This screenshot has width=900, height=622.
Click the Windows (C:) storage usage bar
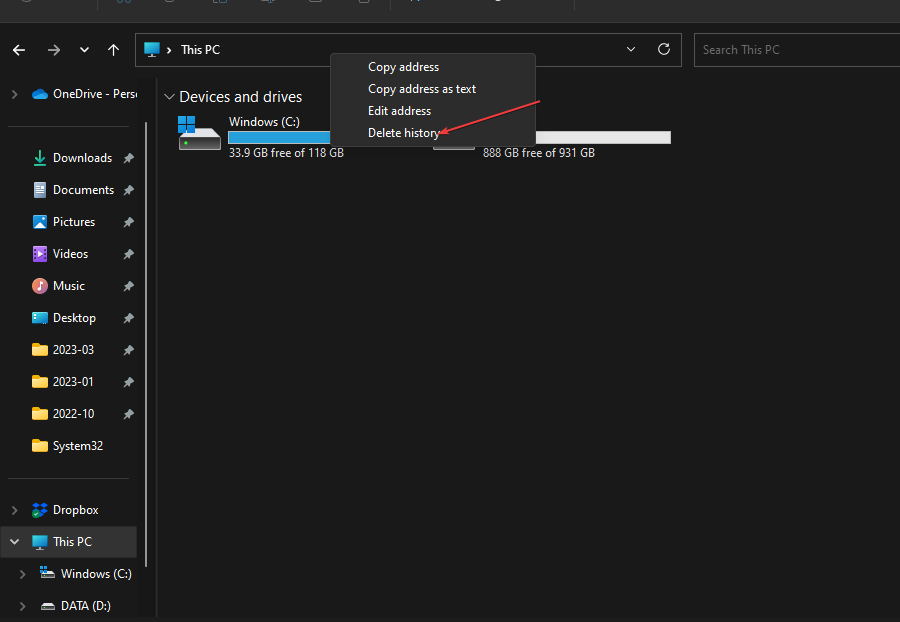tap(280, 137)
